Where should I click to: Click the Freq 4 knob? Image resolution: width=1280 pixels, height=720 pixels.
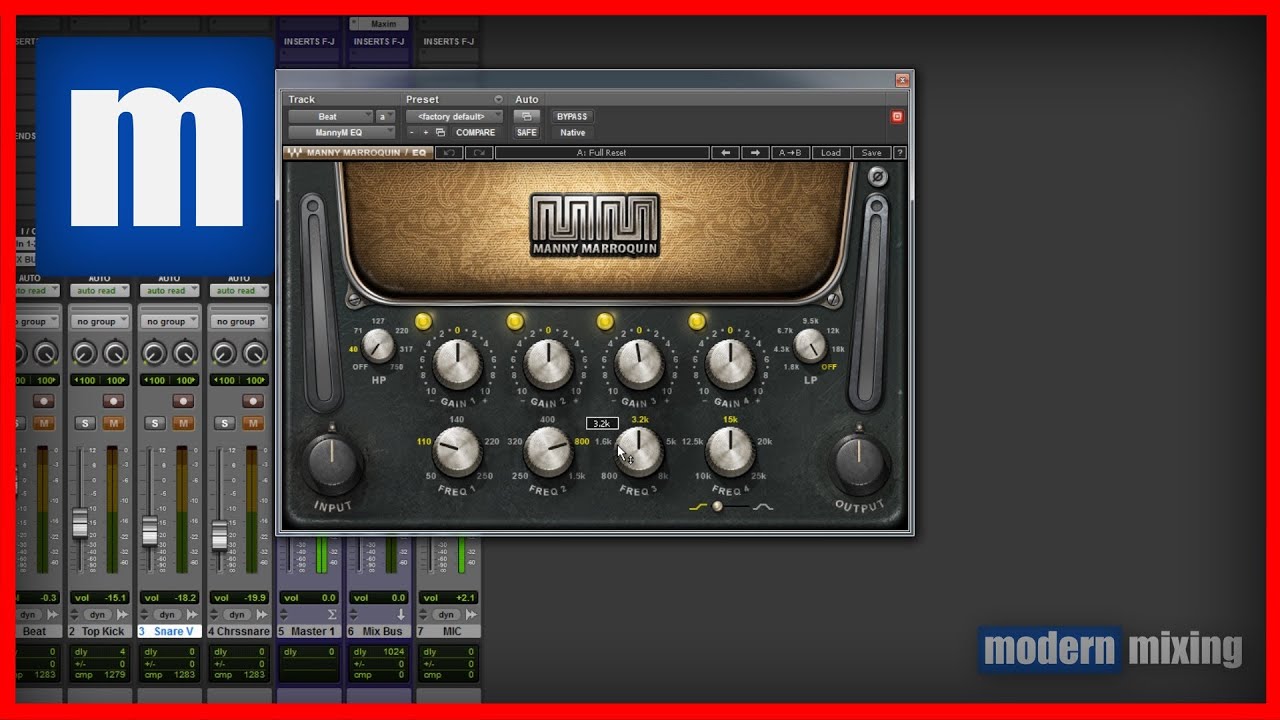[x=730, y=451]
